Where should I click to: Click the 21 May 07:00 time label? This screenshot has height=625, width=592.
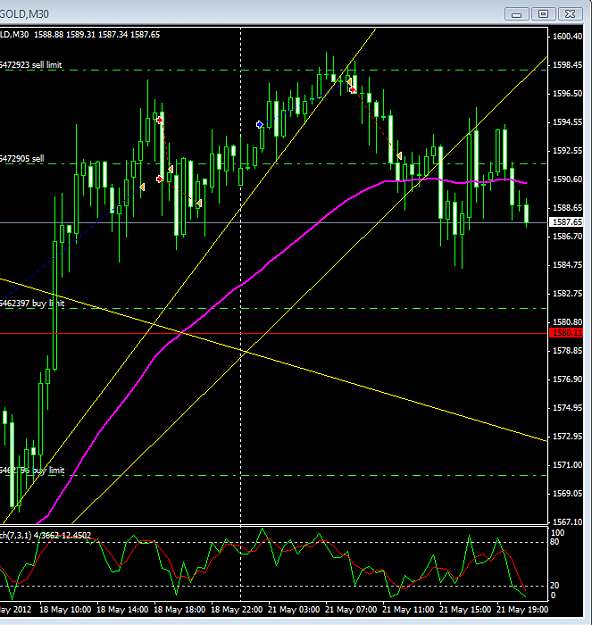pos(351,610)
